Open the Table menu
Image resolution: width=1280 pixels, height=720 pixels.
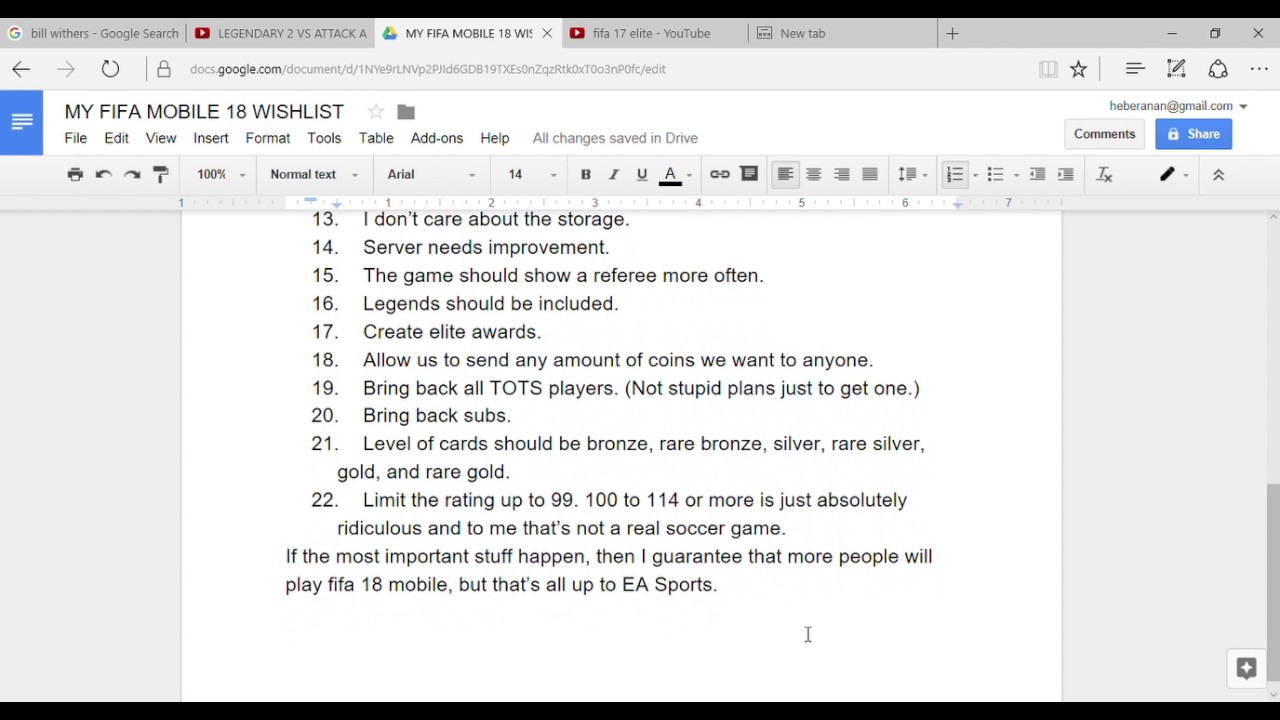376,138
